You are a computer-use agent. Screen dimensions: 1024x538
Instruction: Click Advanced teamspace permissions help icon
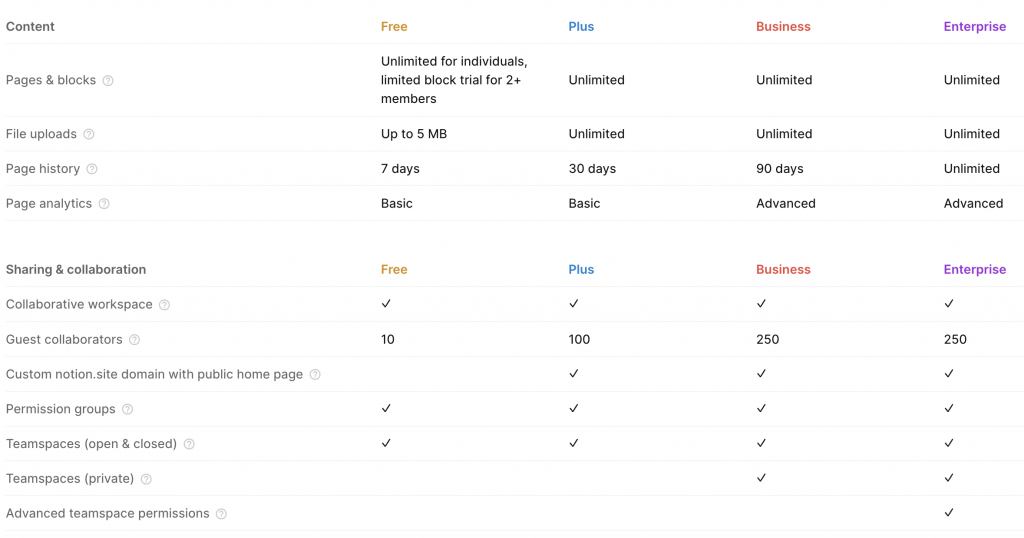pos(222,514)
